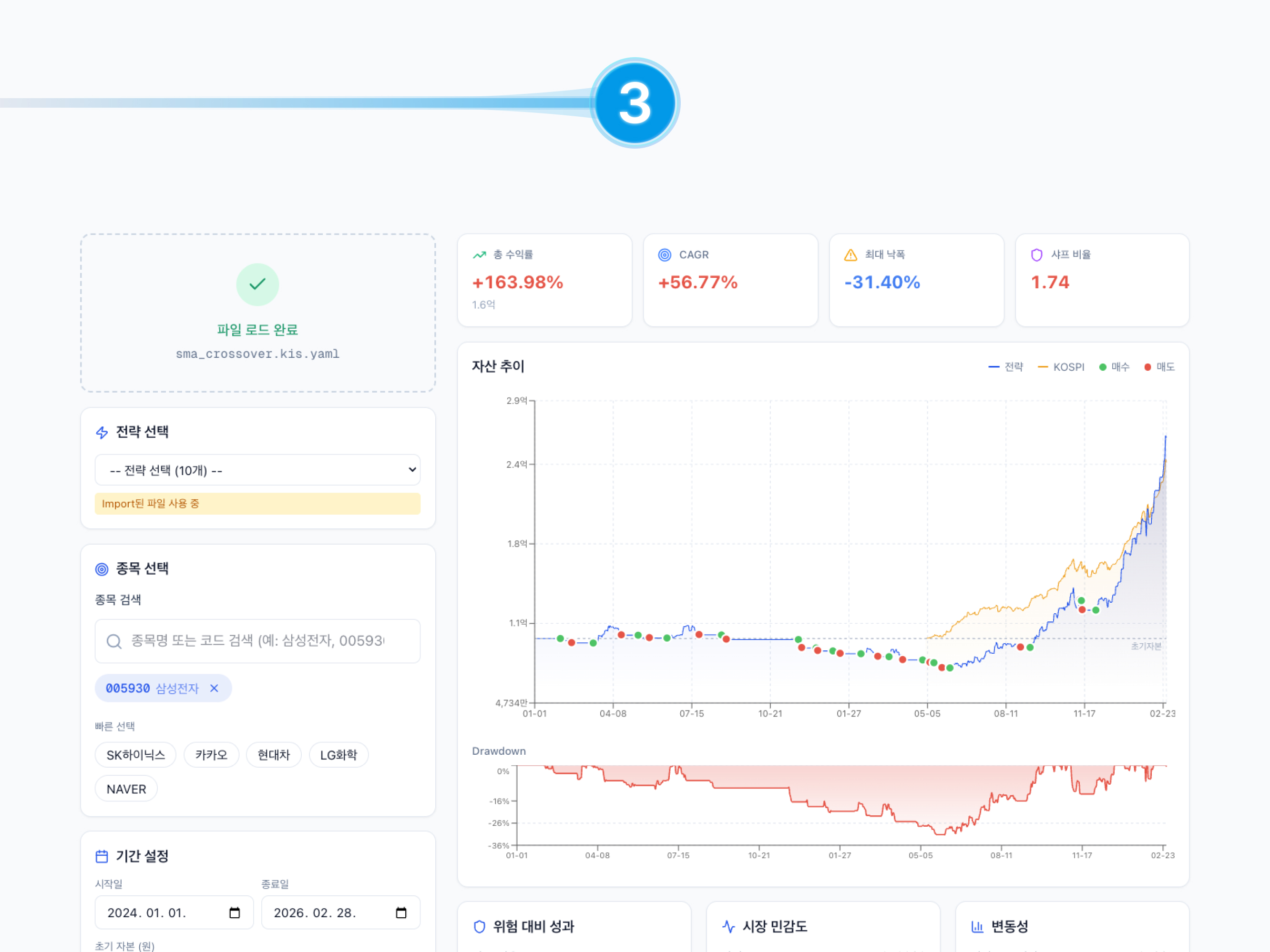Select the LG화학 quick pick chip
This screenshot has height=952, width=1270.
pyautogui.click(x=338, y=755)
